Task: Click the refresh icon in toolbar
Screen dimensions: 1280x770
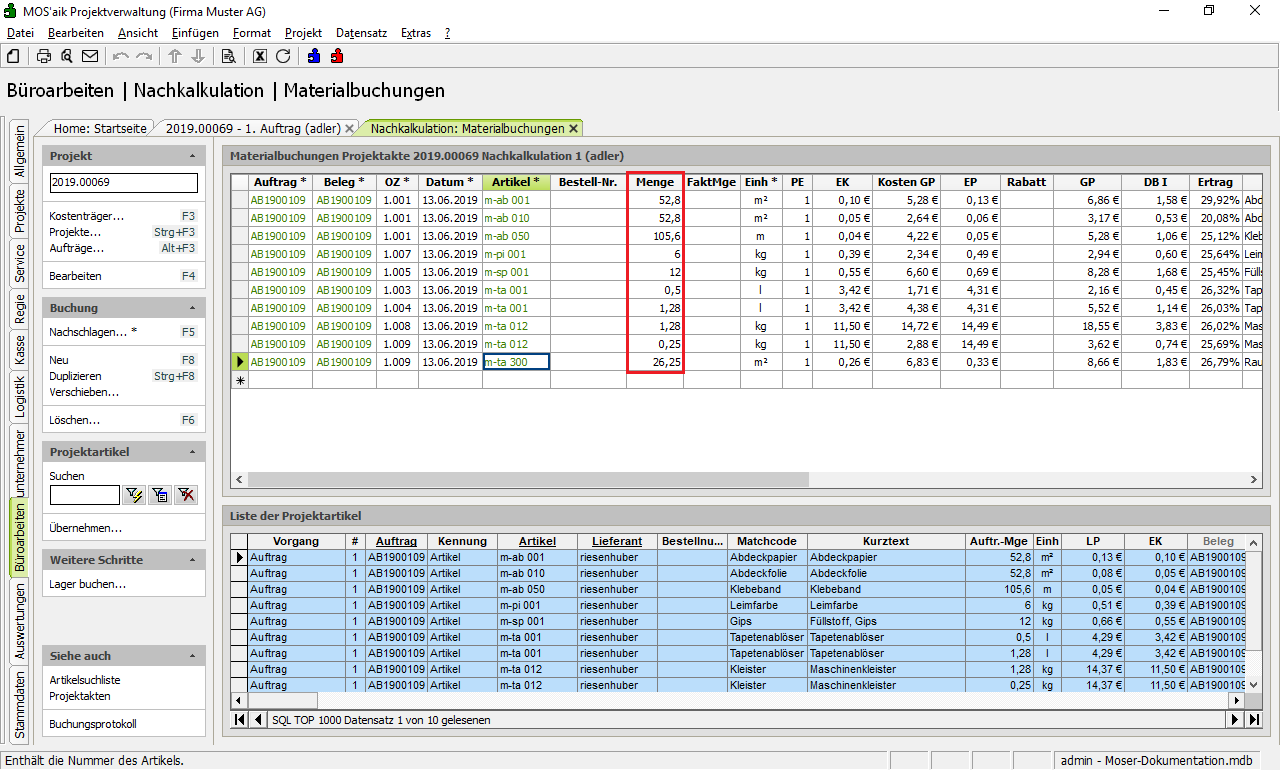Action: pyautogui.click(x=283, y=56)
